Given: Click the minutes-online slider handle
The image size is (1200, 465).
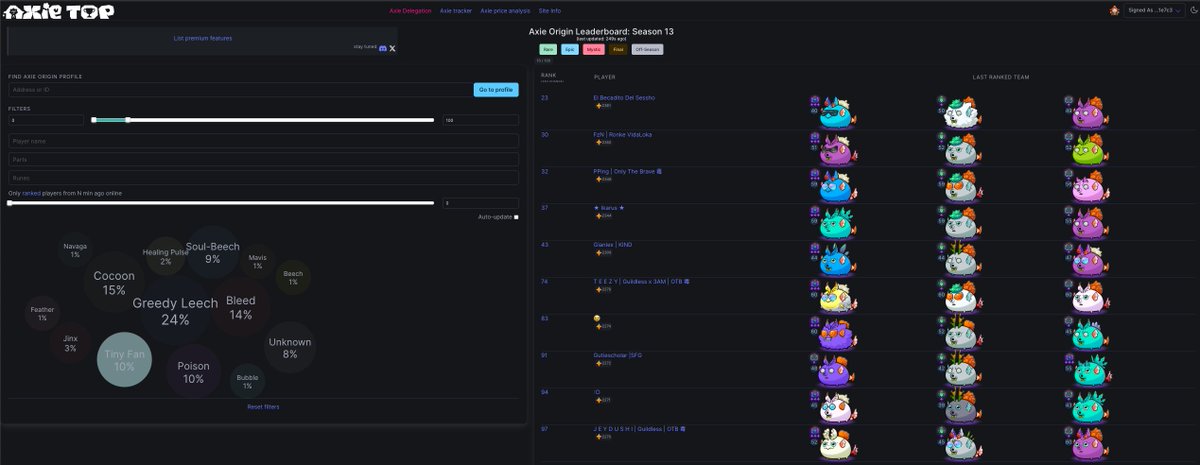Looking at the screenshot, I should click(x=10, y=203).
